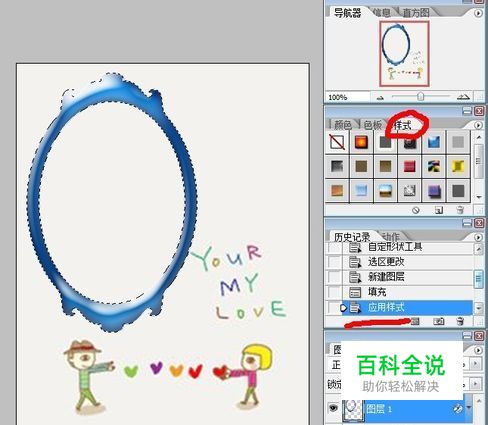Switch to the 导航器 tab

pyautogui.click(x=348, y=13)
